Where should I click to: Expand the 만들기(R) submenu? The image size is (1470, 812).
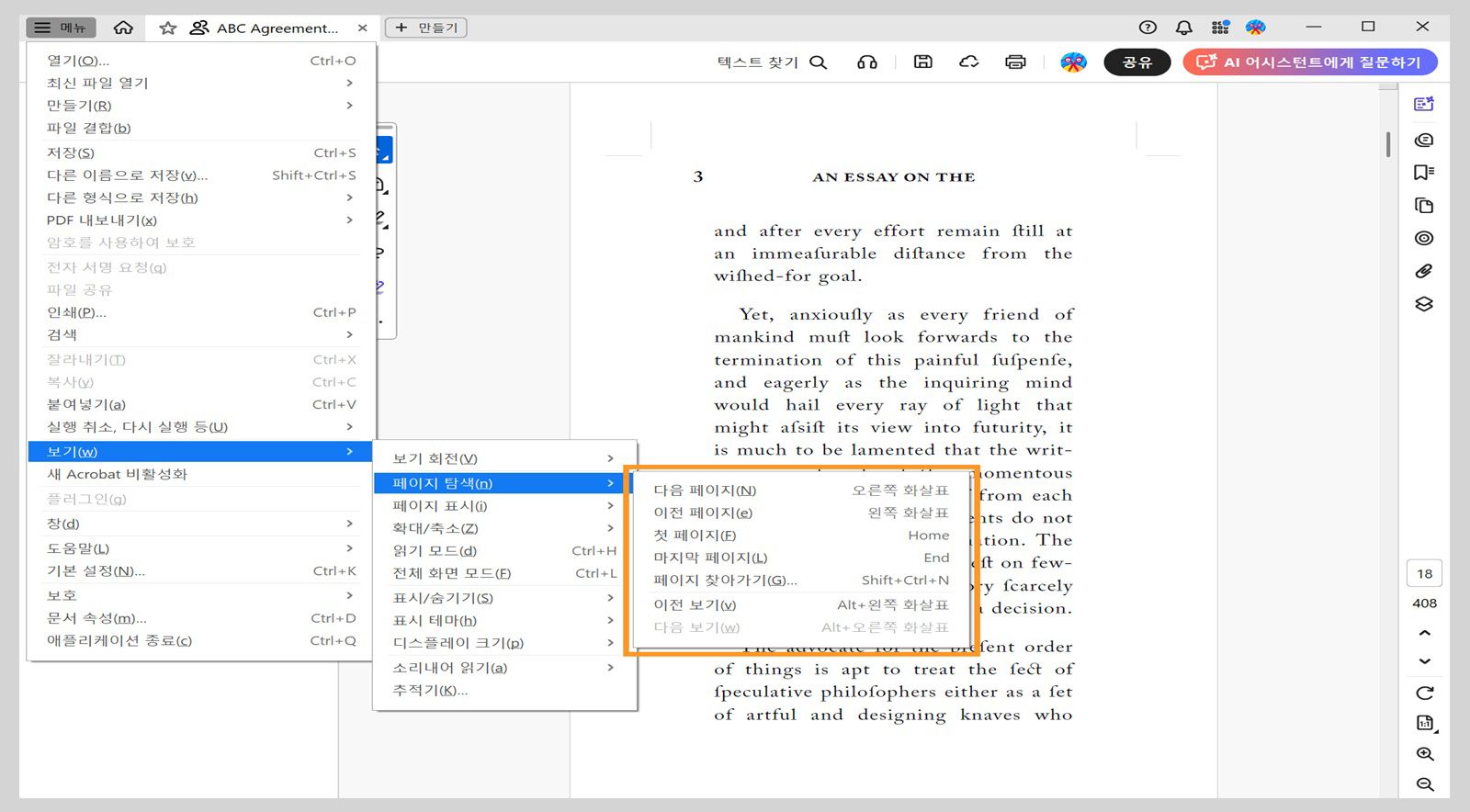click(x=201, y=106)
